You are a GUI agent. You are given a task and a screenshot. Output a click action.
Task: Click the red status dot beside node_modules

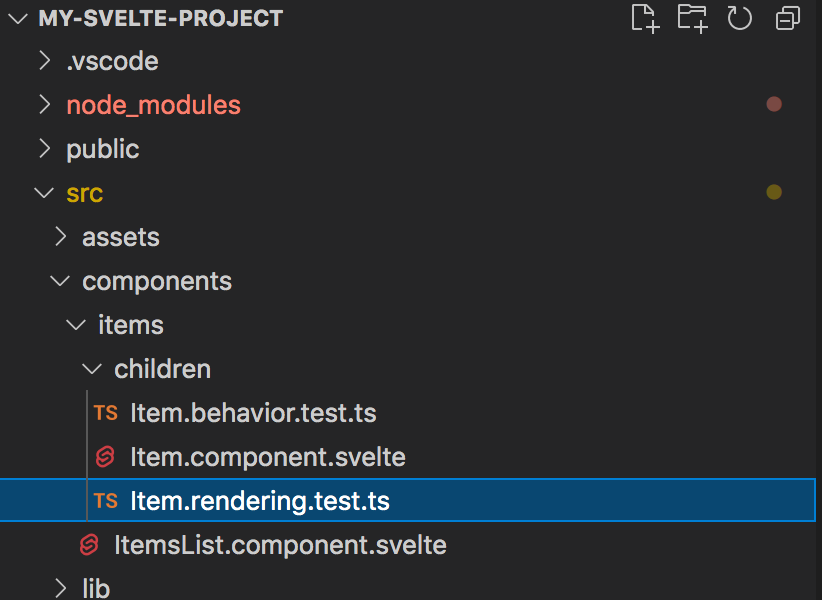click(774, 104)
